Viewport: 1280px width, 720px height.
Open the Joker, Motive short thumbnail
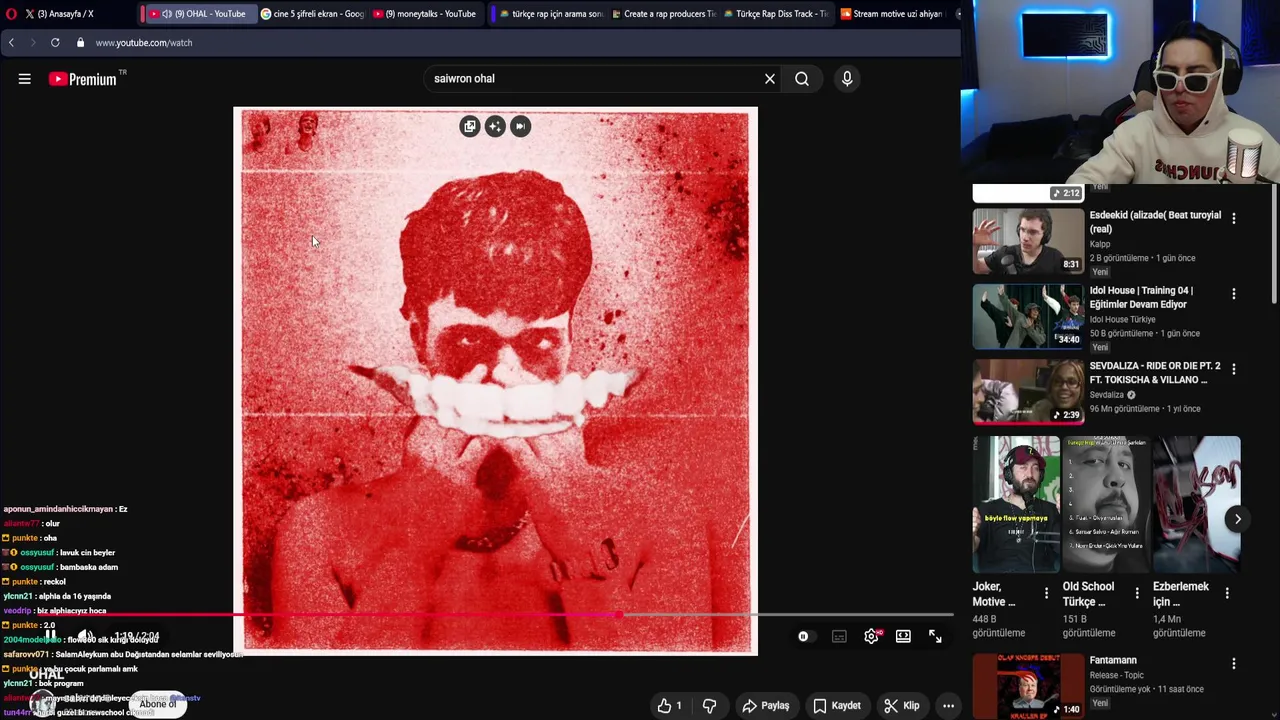click(x=1016, y=504)
